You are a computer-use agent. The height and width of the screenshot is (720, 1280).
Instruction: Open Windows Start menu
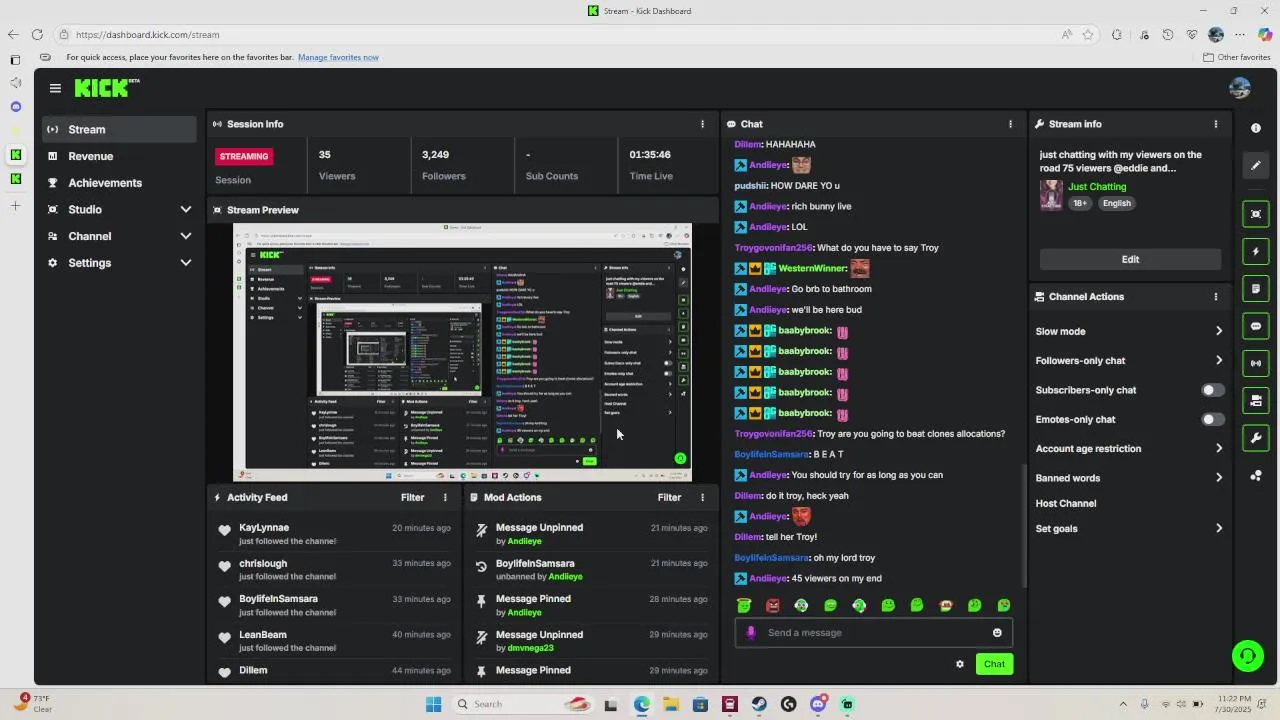(433, 704)
